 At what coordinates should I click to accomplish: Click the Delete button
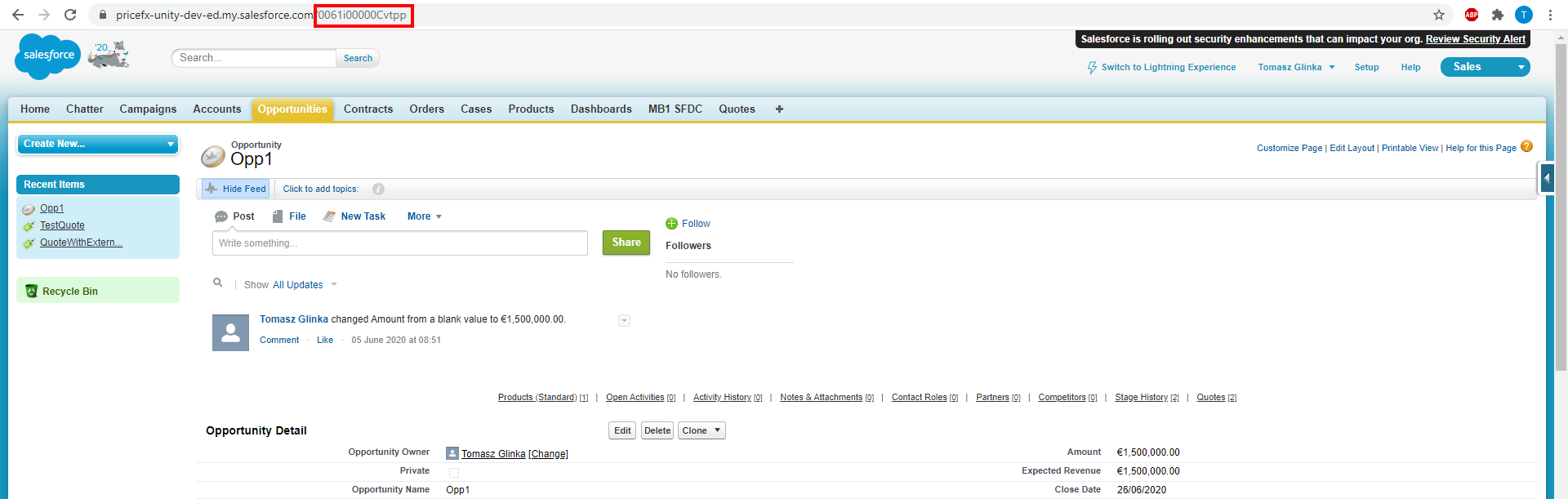pos(657,430)
